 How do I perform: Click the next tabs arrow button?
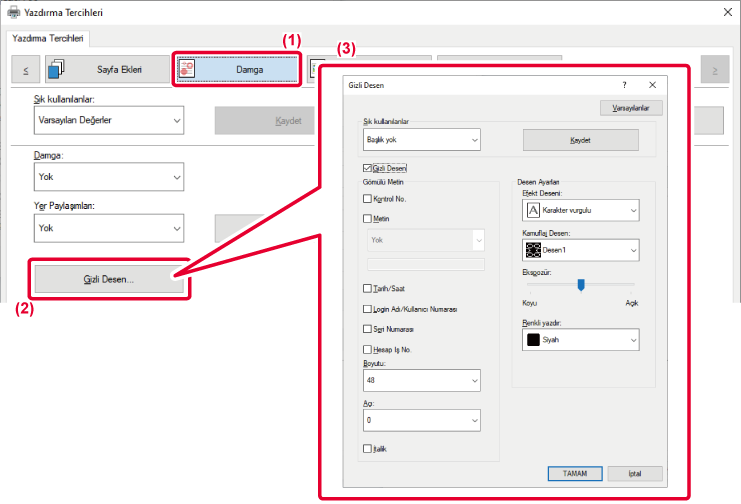714,70
